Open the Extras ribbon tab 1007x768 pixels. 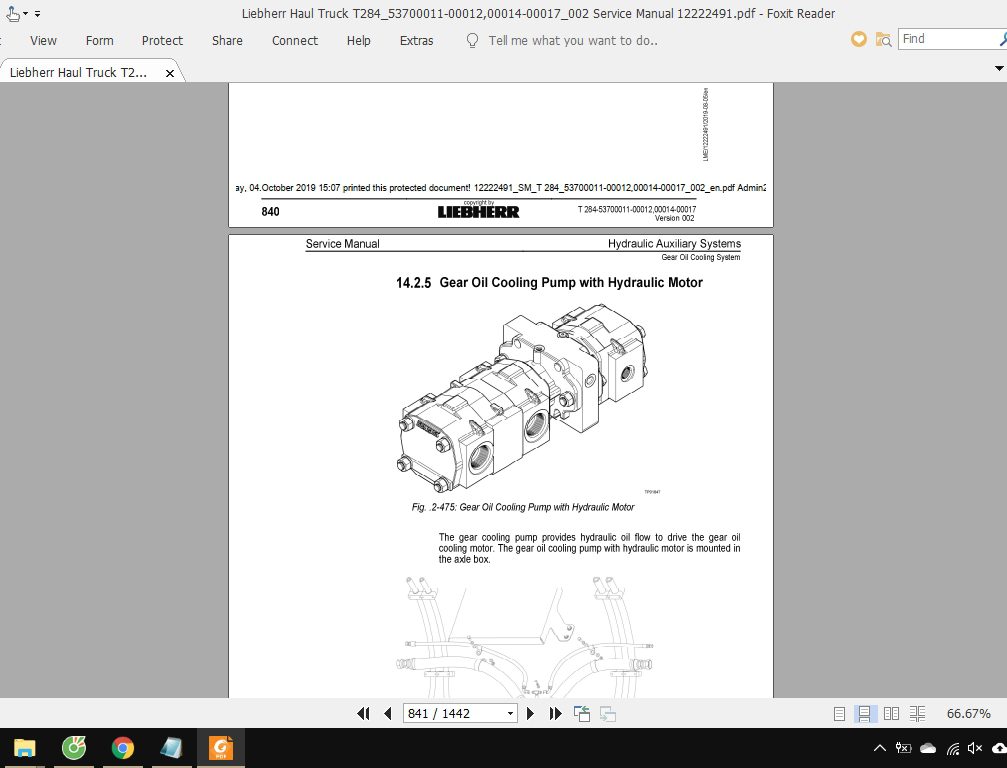click(x=416, y=40)
